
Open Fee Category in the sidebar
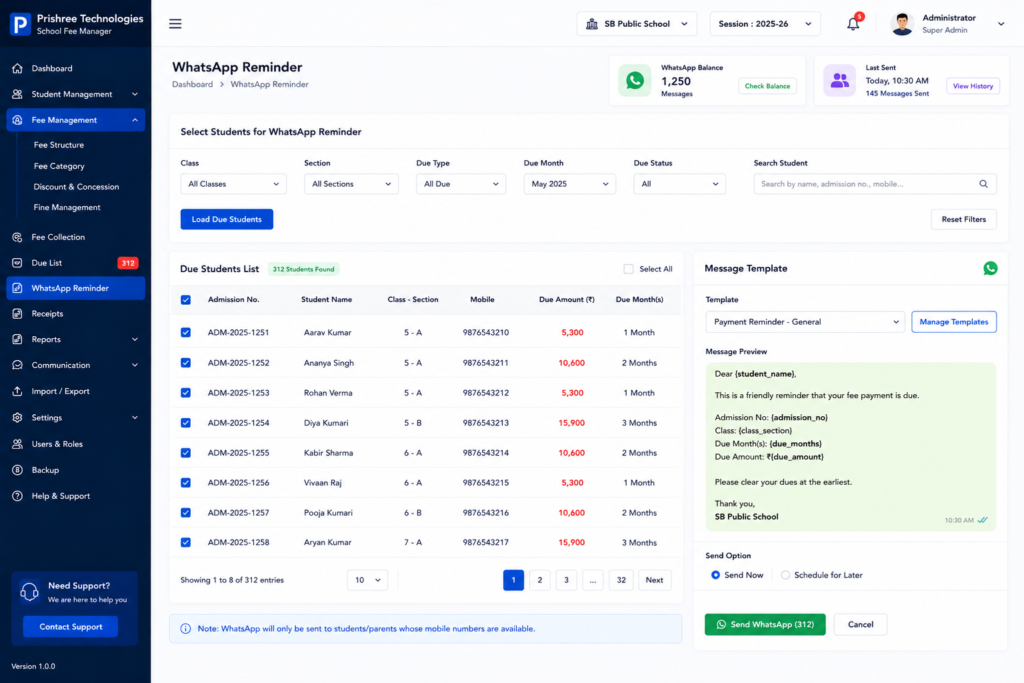coord(59,166)
